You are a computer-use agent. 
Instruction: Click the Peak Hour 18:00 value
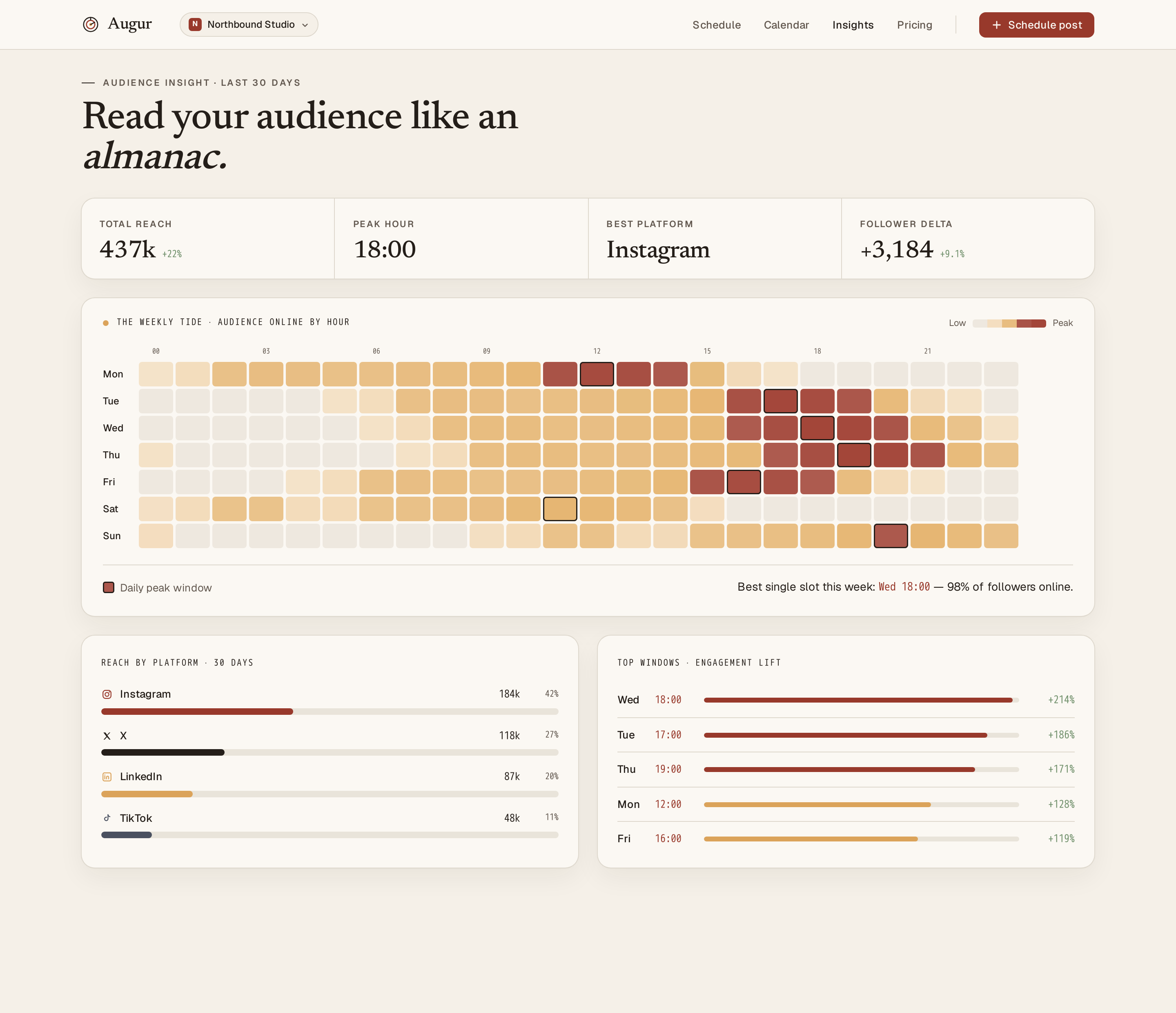[x=385, y=249]
